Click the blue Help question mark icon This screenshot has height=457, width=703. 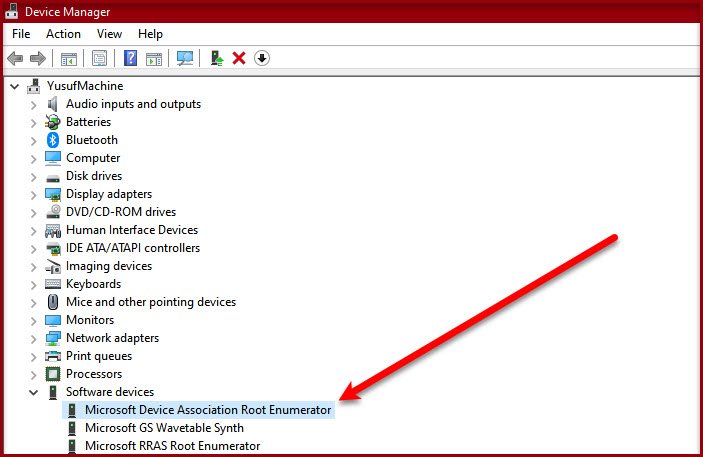tap(130, 58)
